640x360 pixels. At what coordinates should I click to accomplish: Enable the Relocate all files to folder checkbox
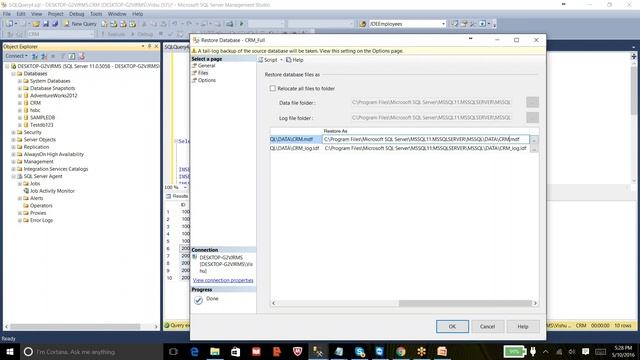(x=273, y=88)
